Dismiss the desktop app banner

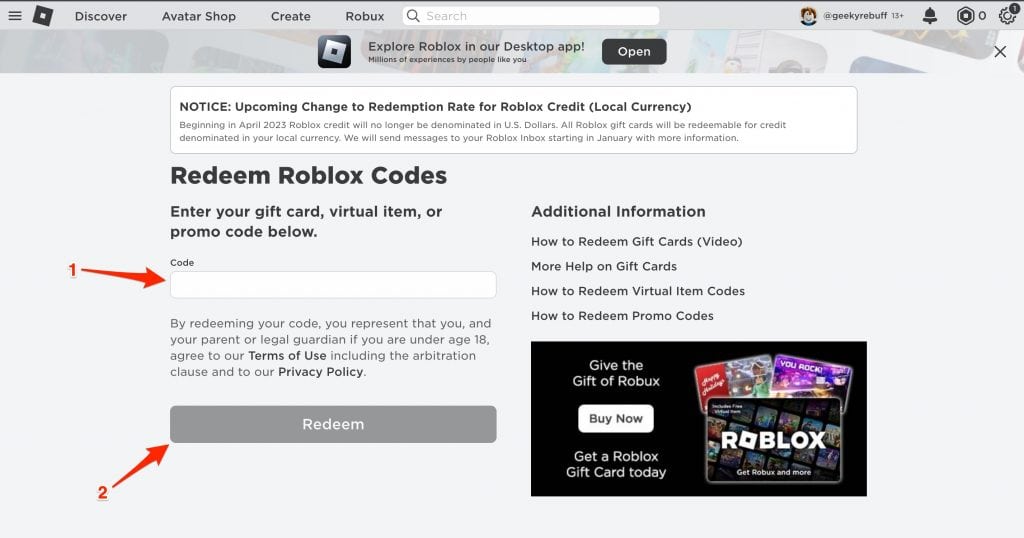click(1000, 52)
